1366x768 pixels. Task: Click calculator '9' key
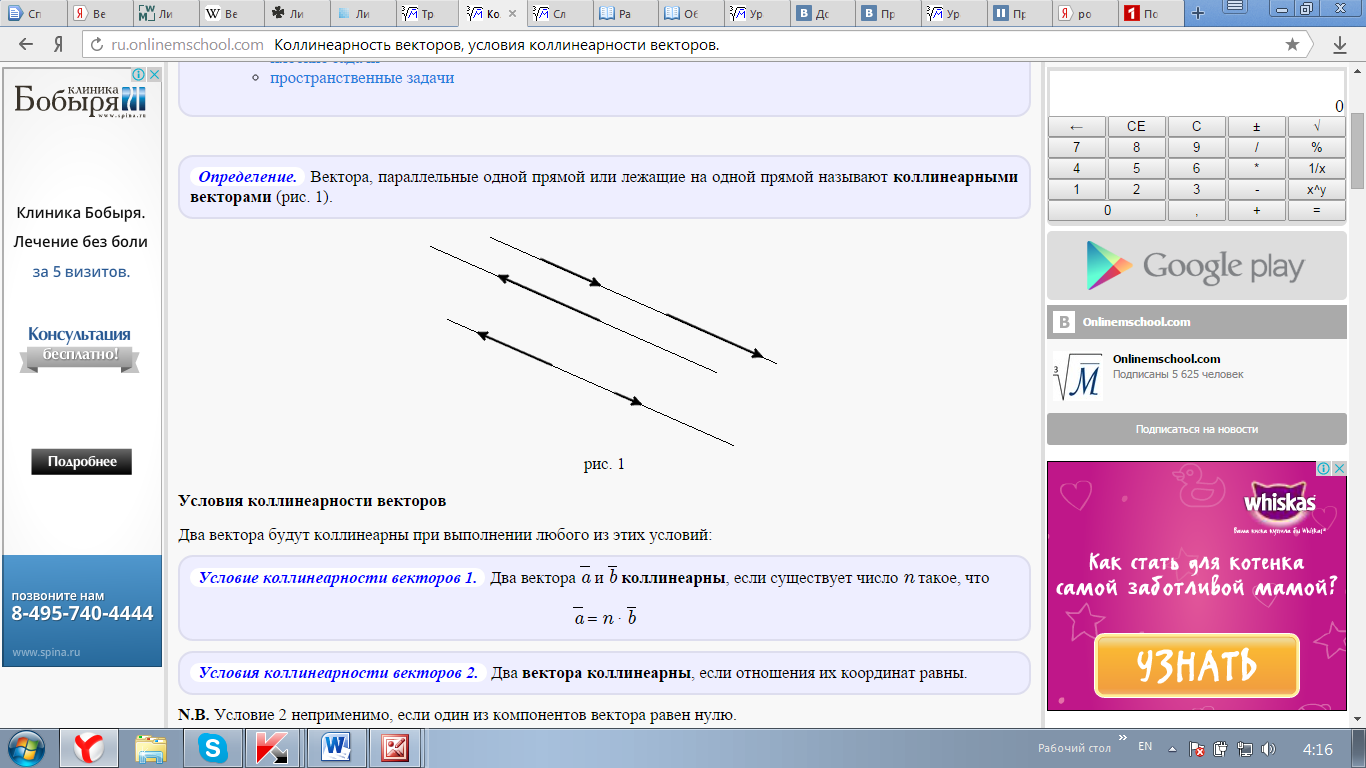click(x=1196, y=148)
